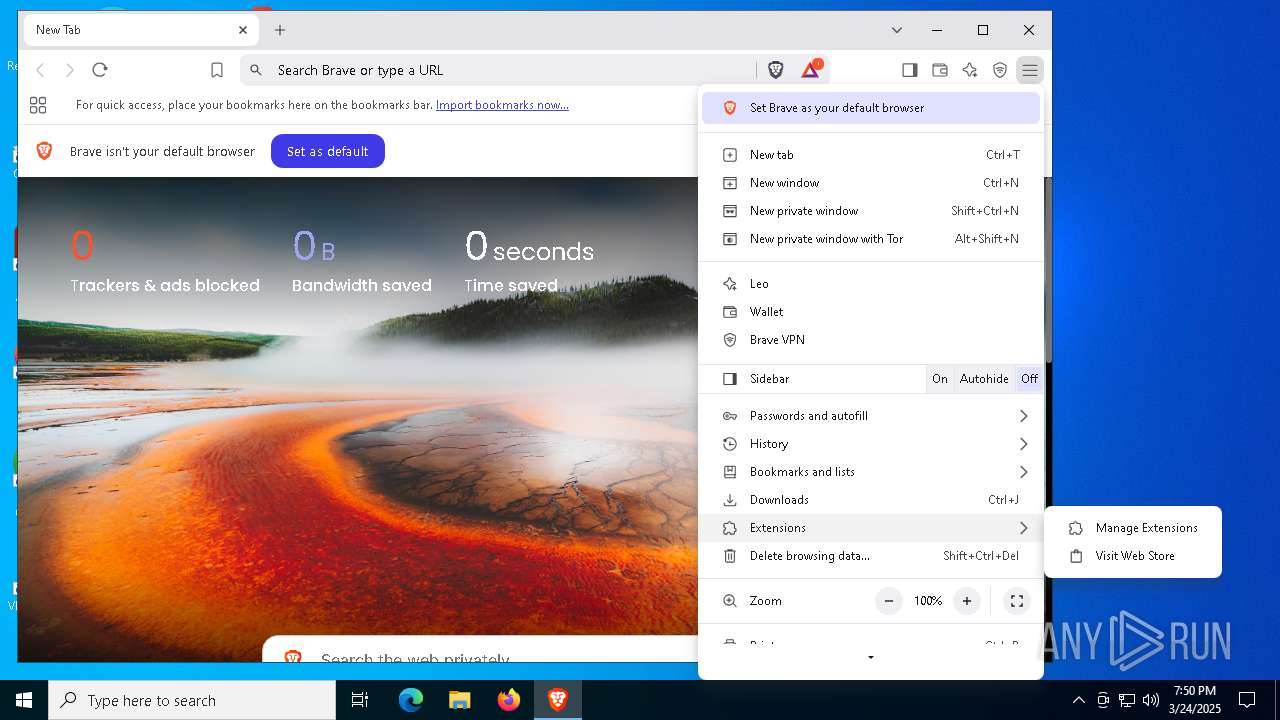This screenshot has height=720, width=1280.
Task: Click the Brave taskbar icon
Action: (557, 700)
